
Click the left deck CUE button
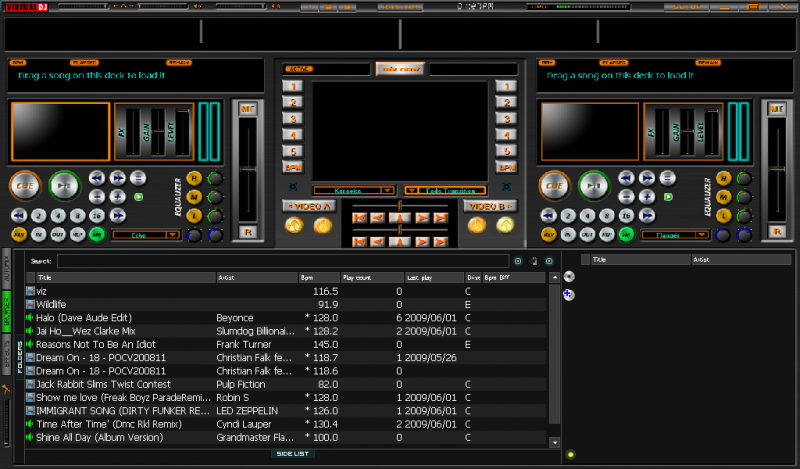coord(25,186)
